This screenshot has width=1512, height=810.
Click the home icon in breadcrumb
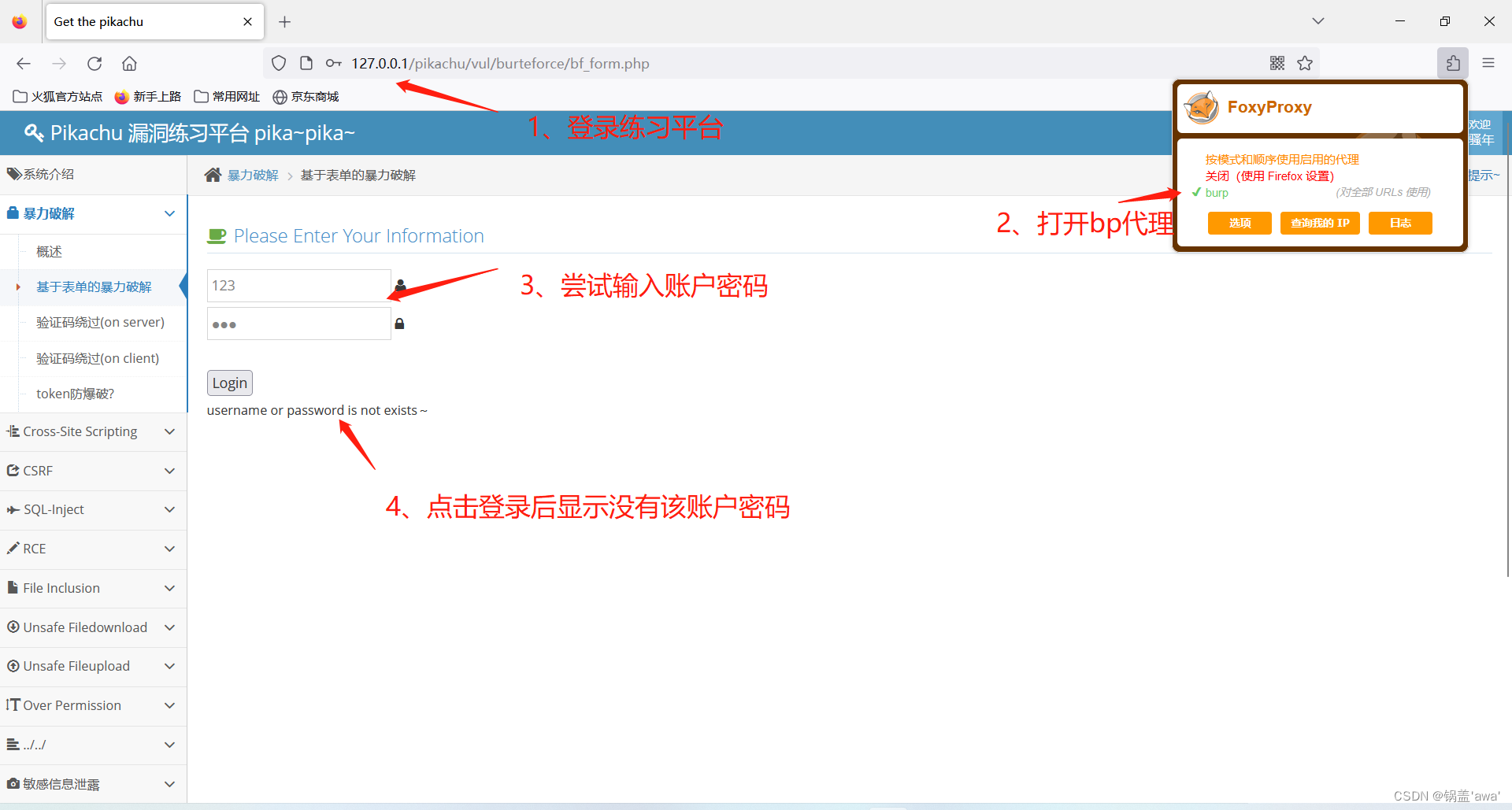coord(213,175)
